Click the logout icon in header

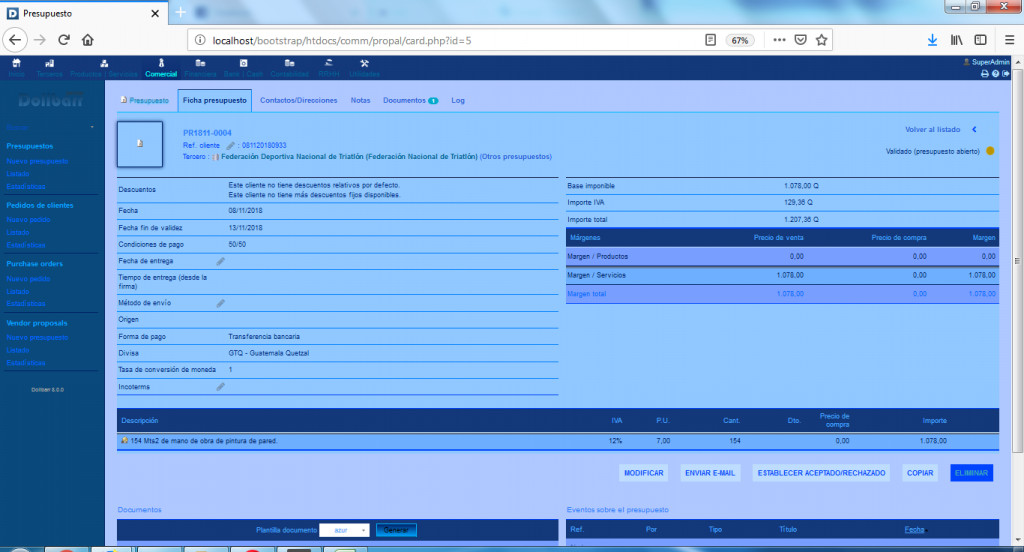click(x=1006, y=74)
